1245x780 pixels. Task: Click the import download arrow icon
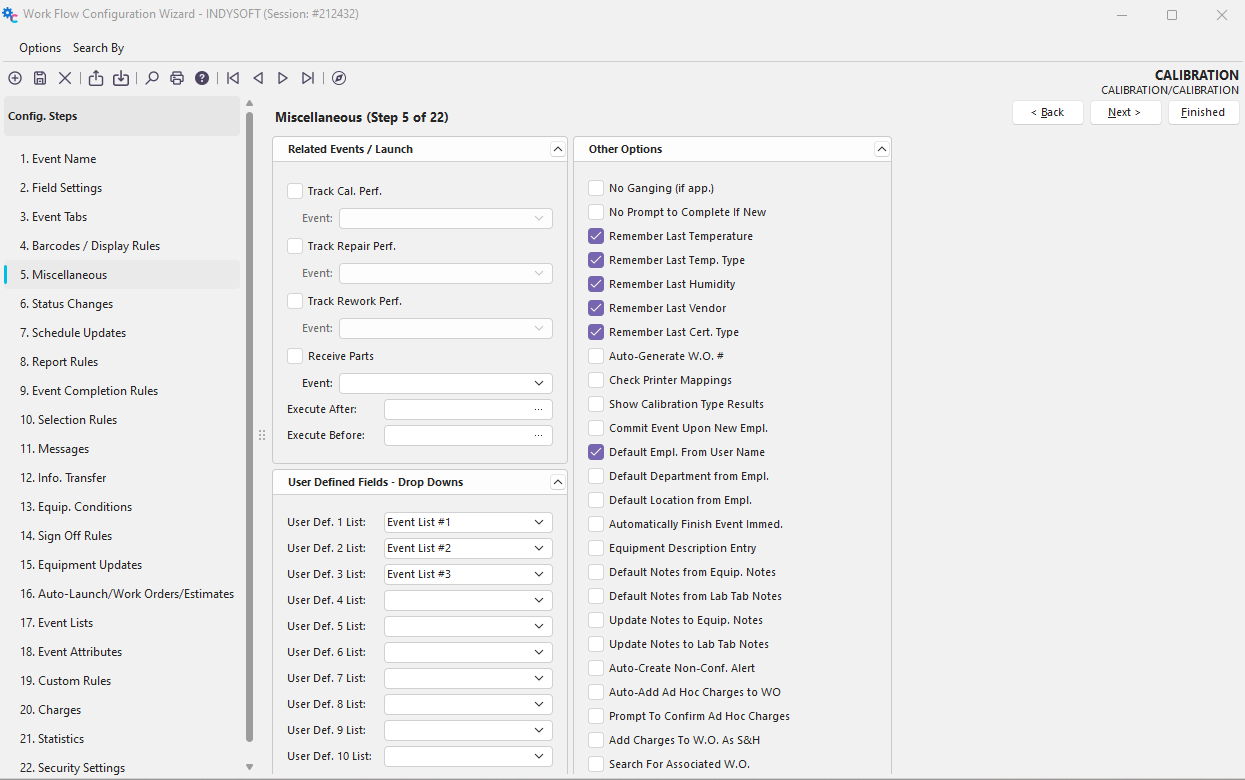tap(121, 78)
